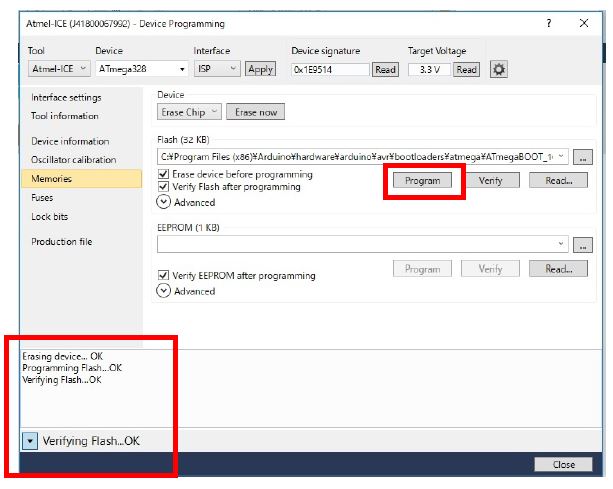The height and width of the screenshot is (489, 613).
Task: Expand the EEPROM Advanced section
Action: pos(164,291)
